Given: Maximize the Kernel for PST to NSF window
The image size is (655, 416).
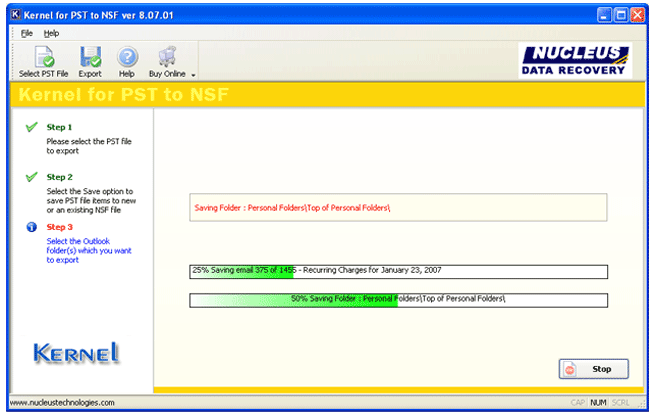Looking at the screenshot, I should 621,15.
